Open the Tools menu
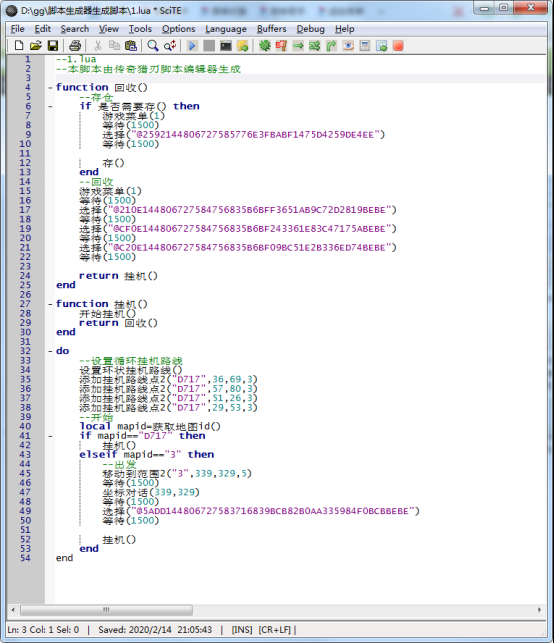The height and width of the screenshot is (643, 554). [140, 29]
